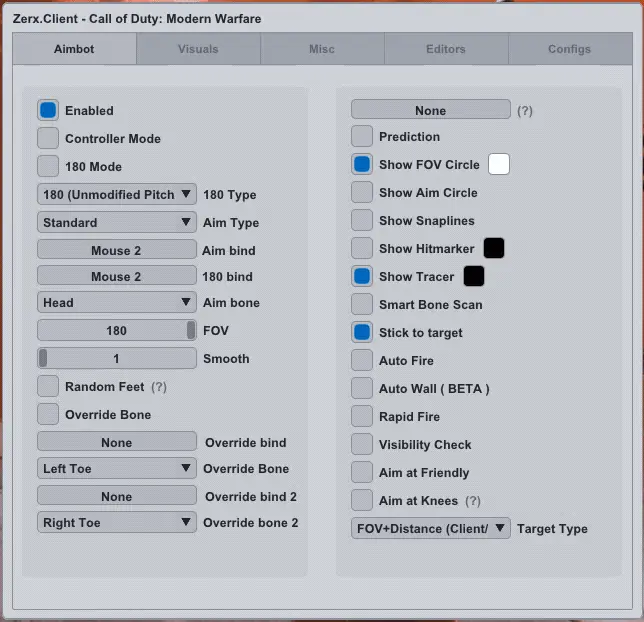Enable the 180 Mode checkbox

pos(48,166)
